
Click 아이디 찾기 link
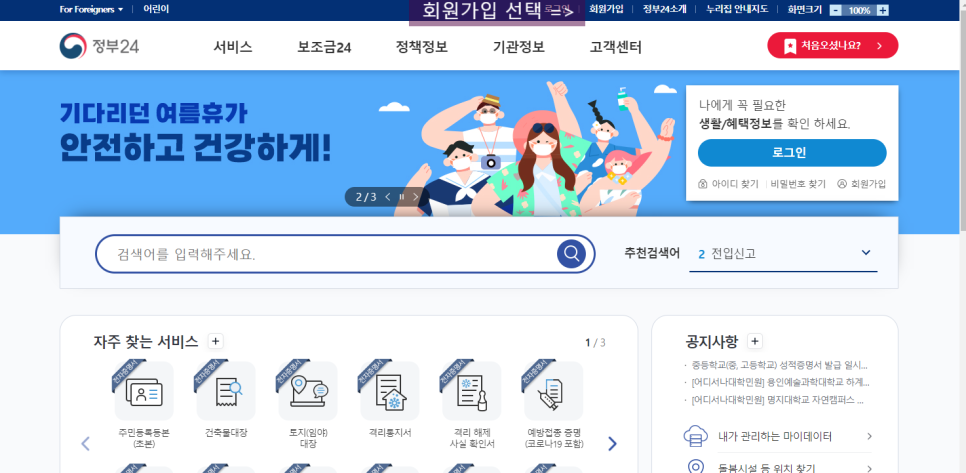pos(729,184)
